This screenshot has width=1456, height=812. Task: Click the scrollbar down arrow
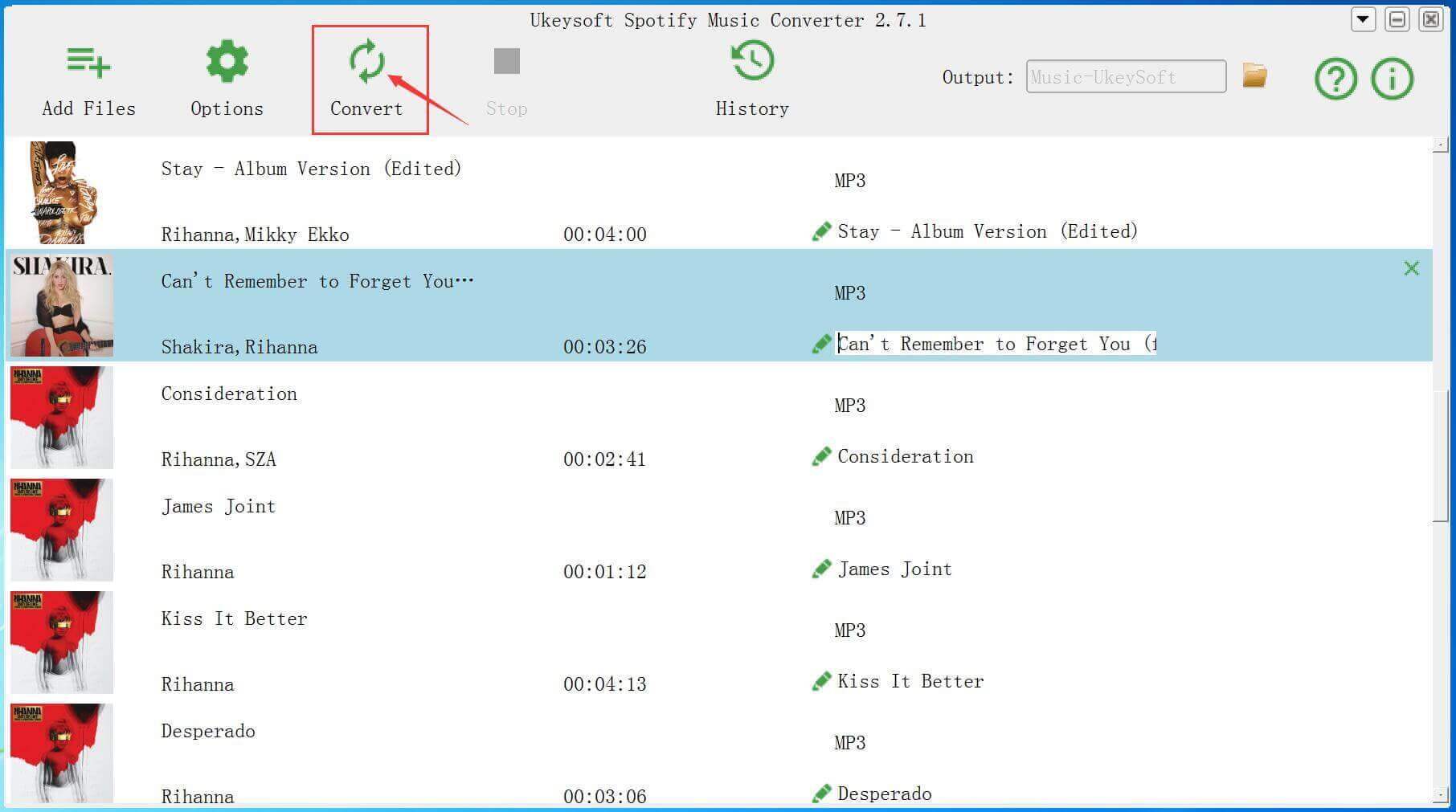pos(1441,796)
